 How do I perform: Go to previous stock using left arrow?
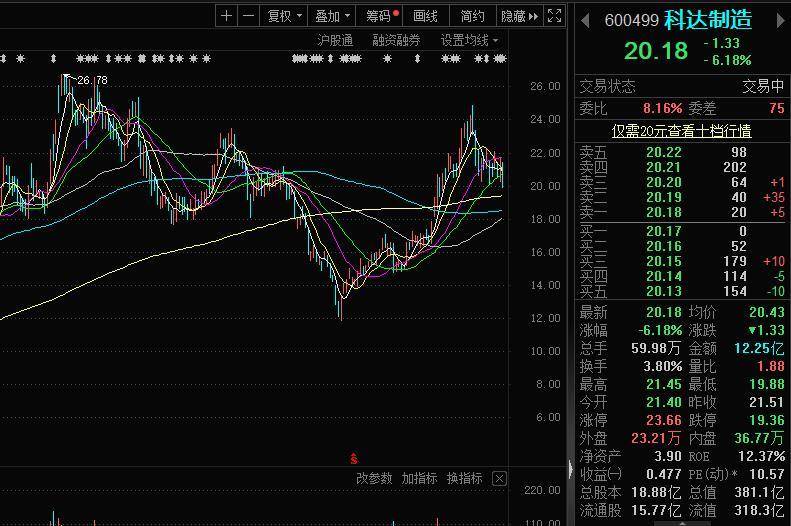[585, 21]
